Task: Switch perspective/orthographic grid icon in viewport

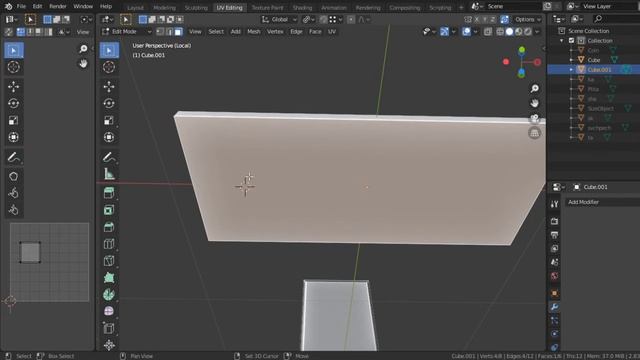Action: (535, 133)
